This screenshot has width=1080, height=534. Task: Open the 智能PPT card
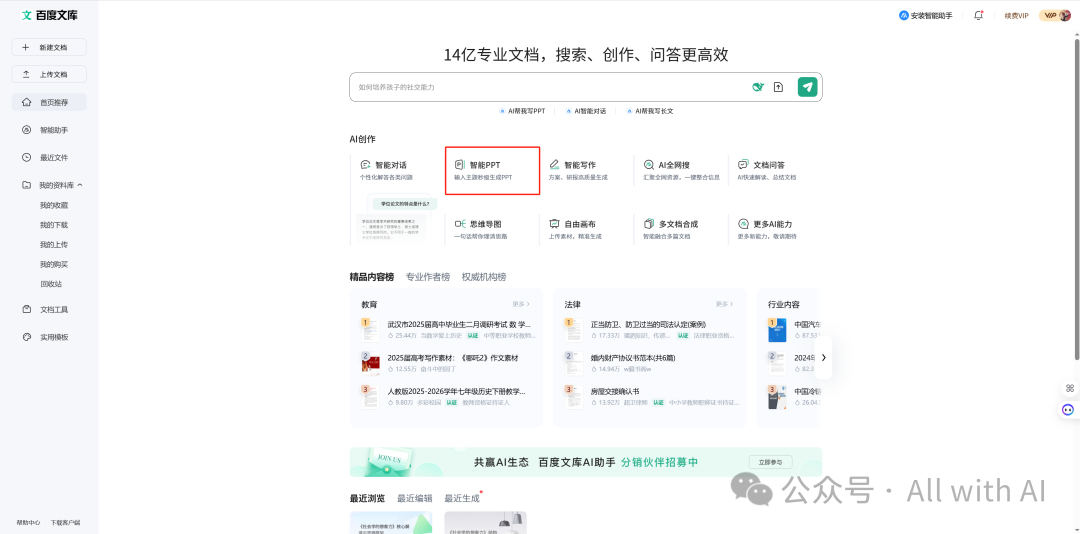pyautogui.click(x=492, y=170)
